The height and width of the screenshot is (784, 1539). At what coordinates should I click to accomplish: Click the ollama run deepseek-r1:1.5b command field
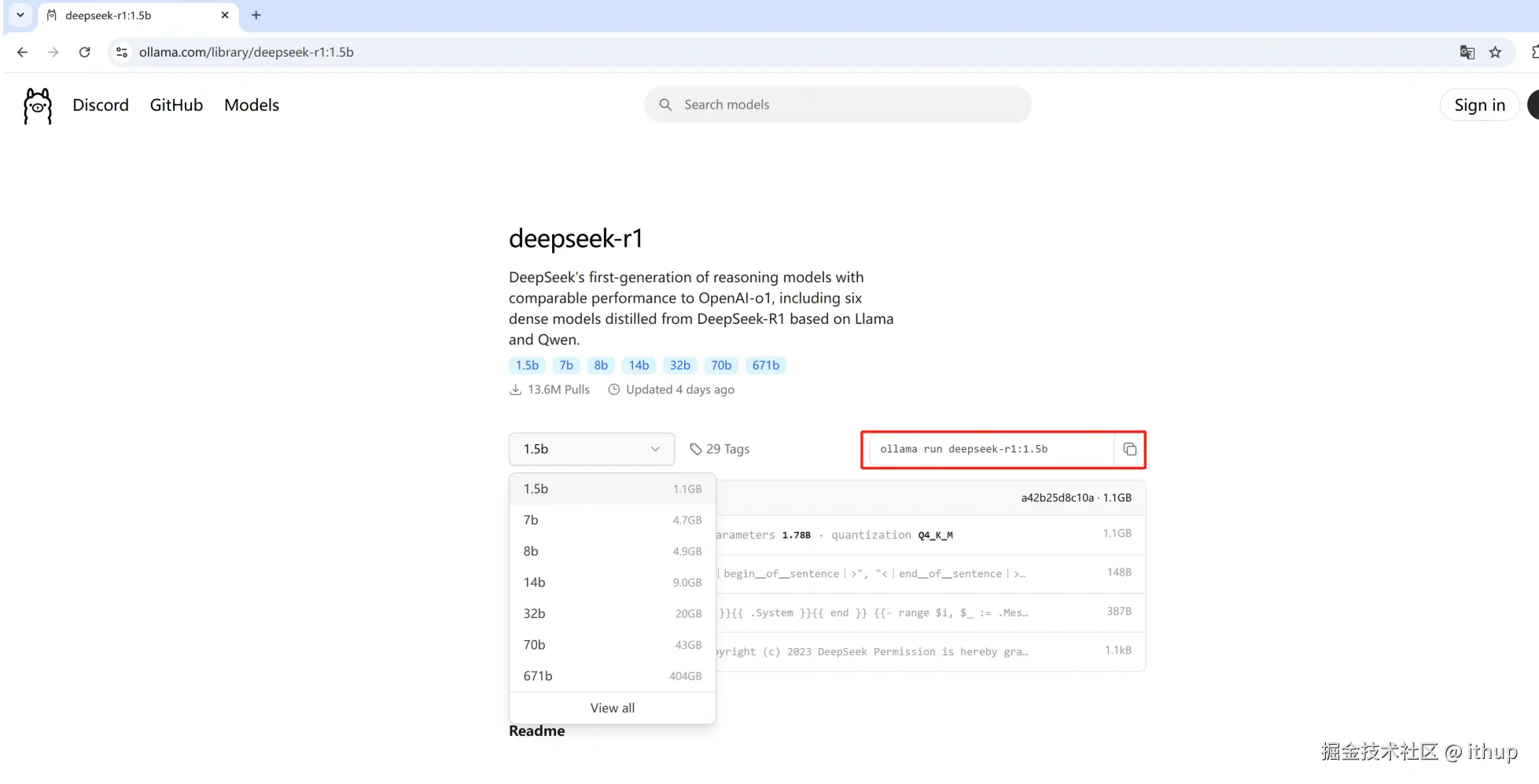tap(991, 449)
